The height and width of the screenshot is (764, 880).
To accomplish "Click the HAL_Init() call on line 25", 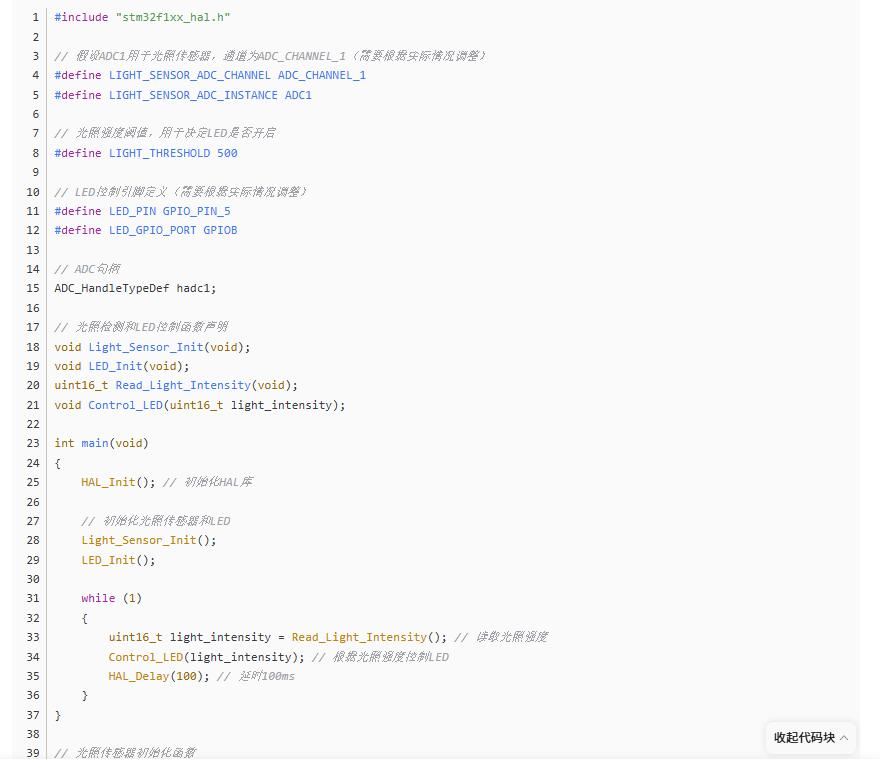I will point(108,482).
